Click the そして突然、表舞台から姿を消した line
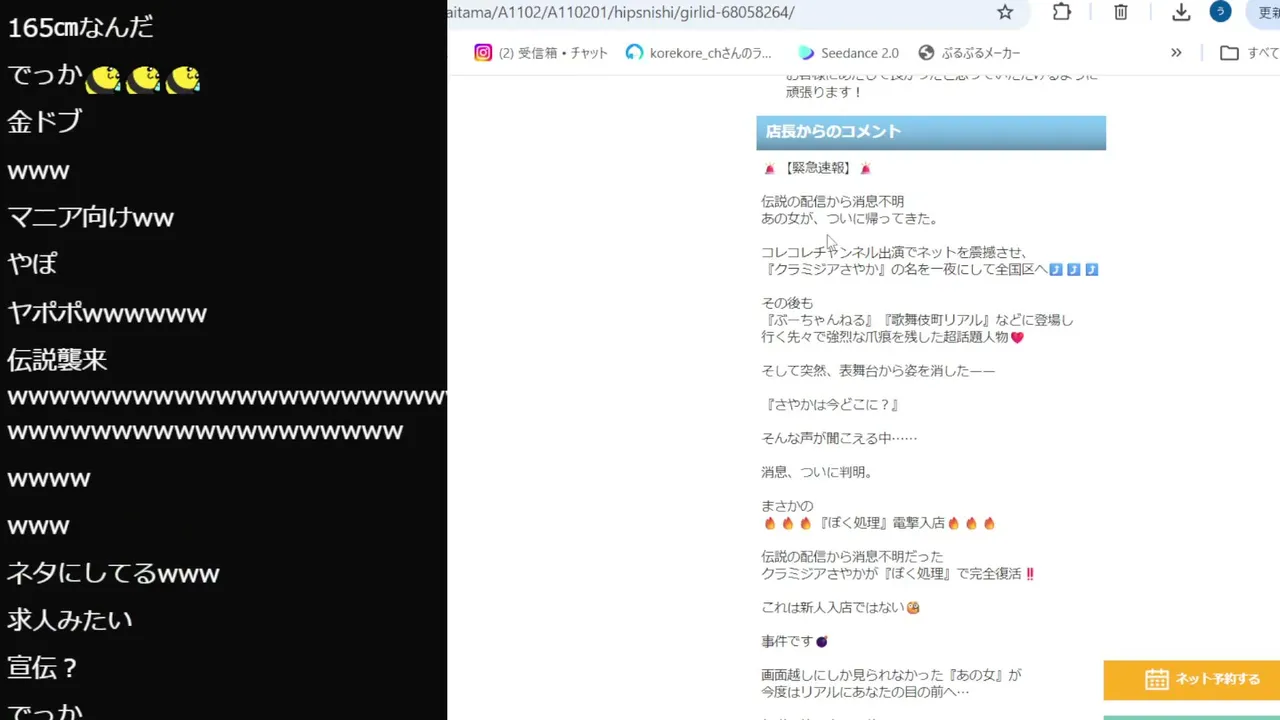 tap(878, 371)
